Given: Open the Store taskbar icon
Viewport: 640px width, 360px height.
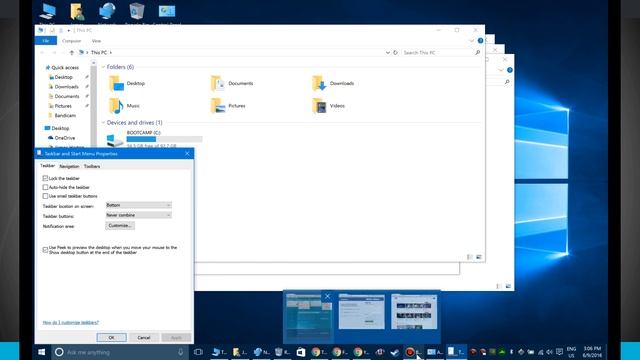Looking at the screenshot, I should [301, 352].
